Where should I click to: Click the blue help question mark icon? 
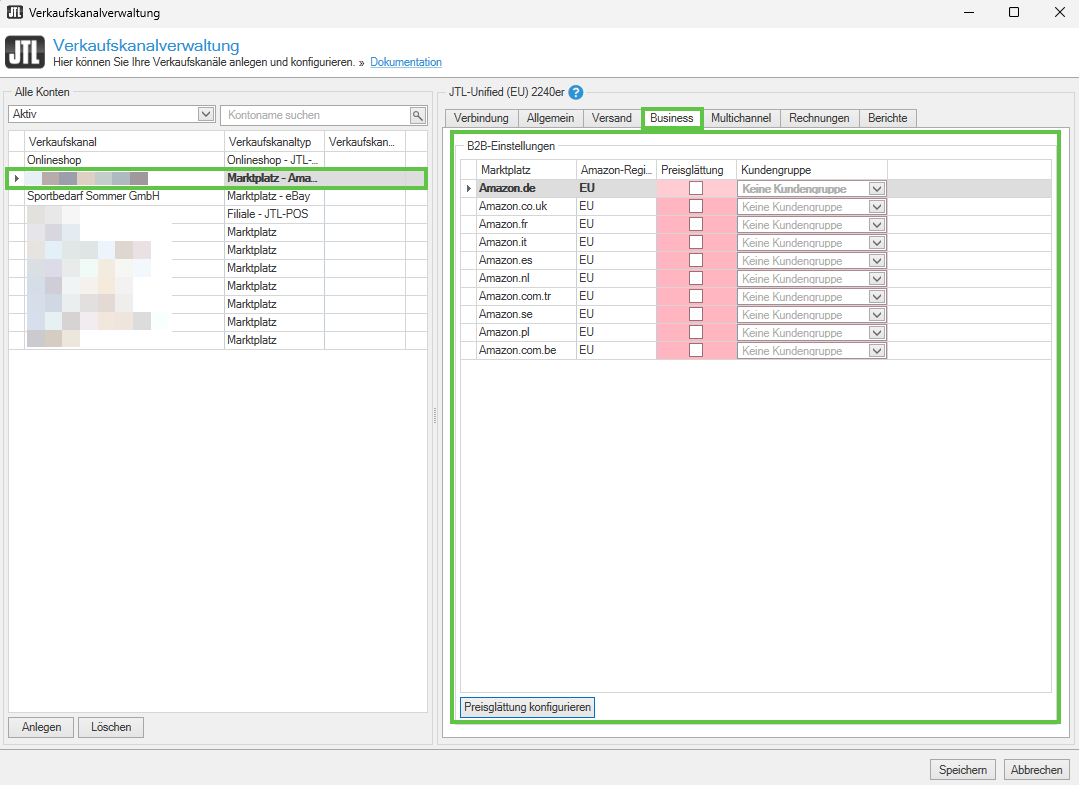576,92
